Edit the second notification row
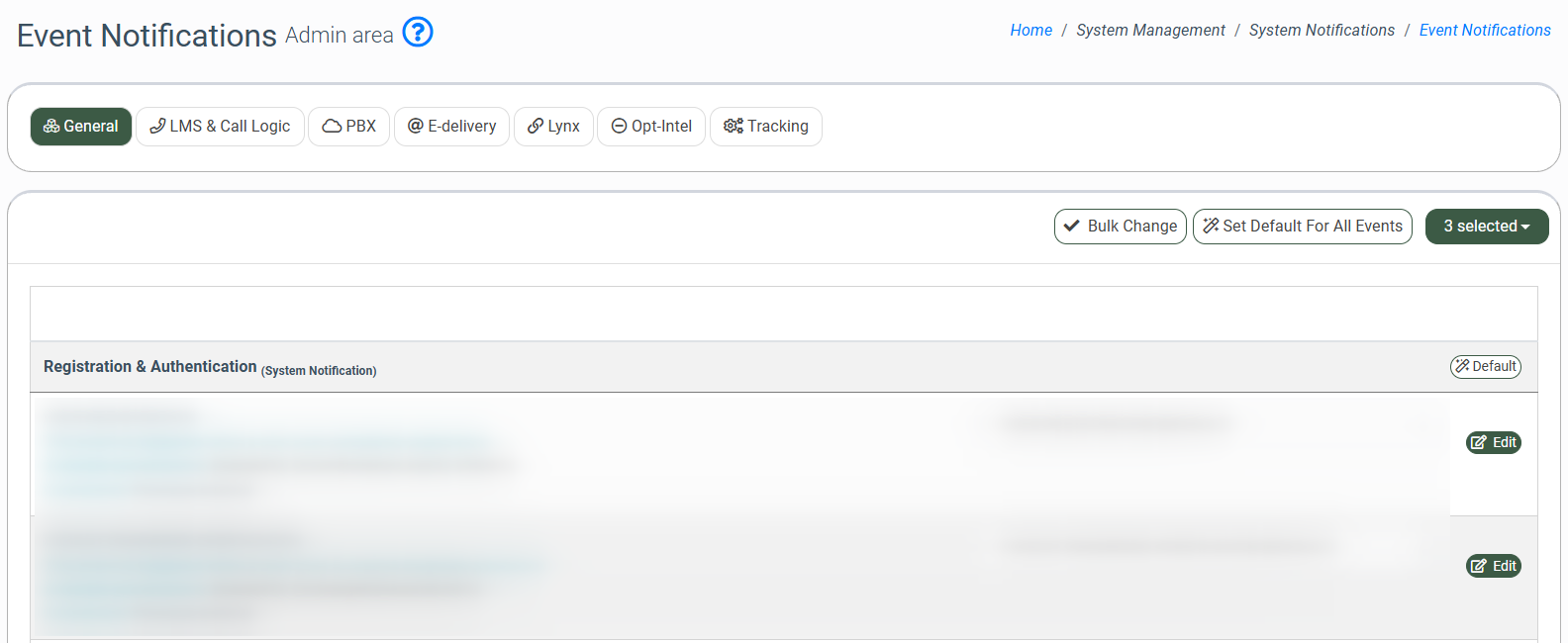This screenshot has height=643, width=1568. tap(1493, 567)
